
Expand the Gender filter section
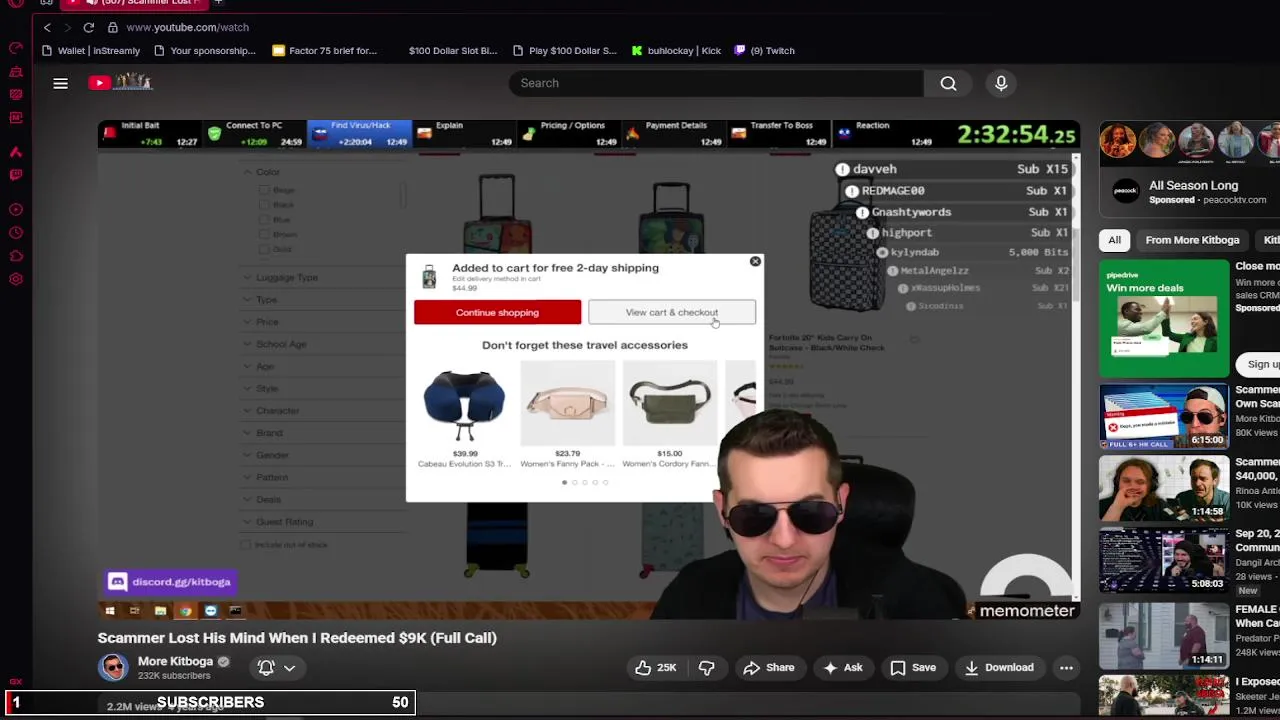point(266,455)
